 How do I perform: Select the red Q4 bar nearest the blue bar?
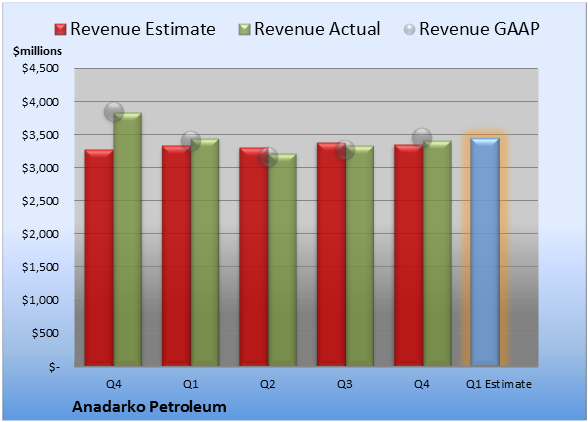(x=408, y=255)
